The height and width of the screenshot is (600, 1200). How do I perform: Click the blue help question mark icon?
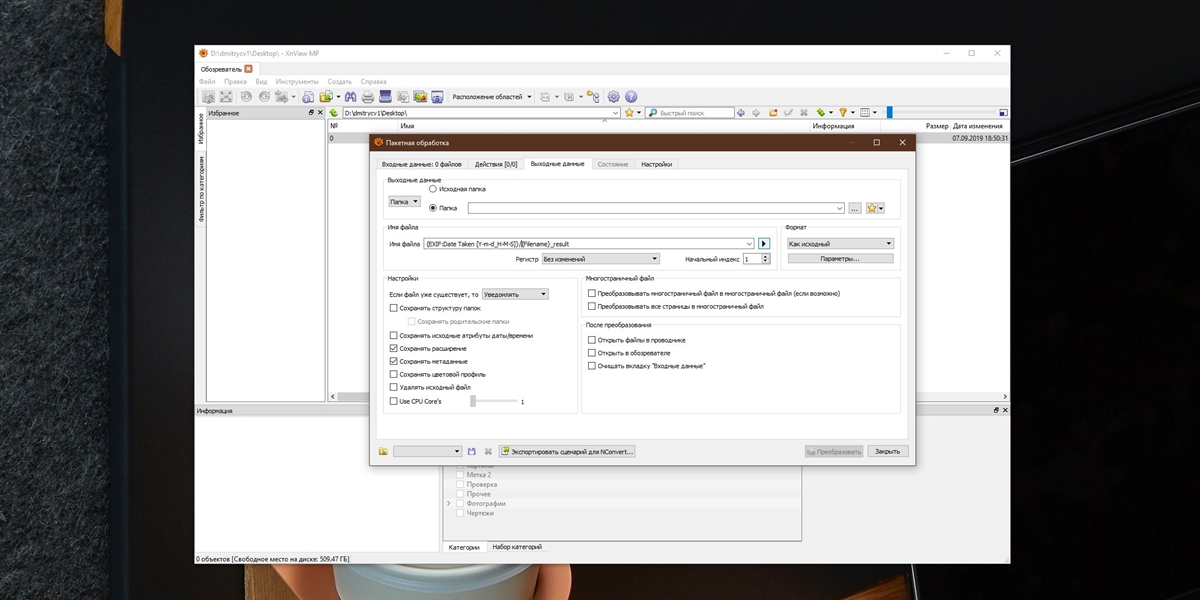point(631,97)
